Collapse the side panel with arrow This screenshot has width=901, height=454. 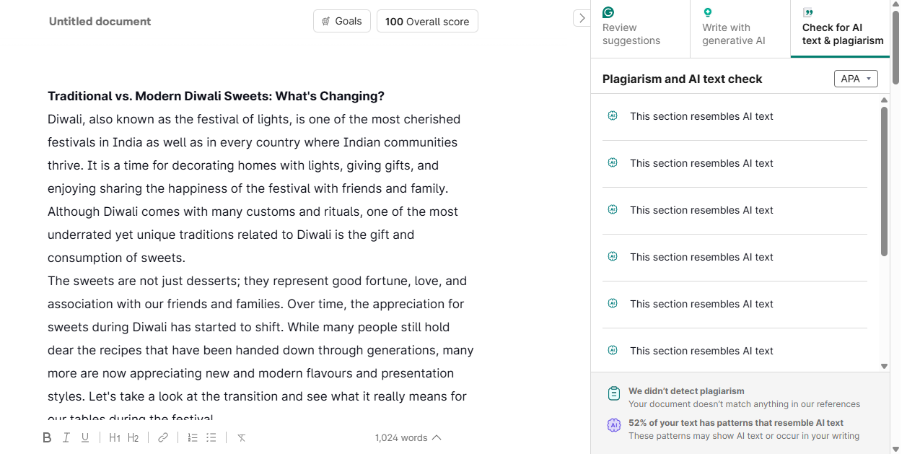coord(582,18)
